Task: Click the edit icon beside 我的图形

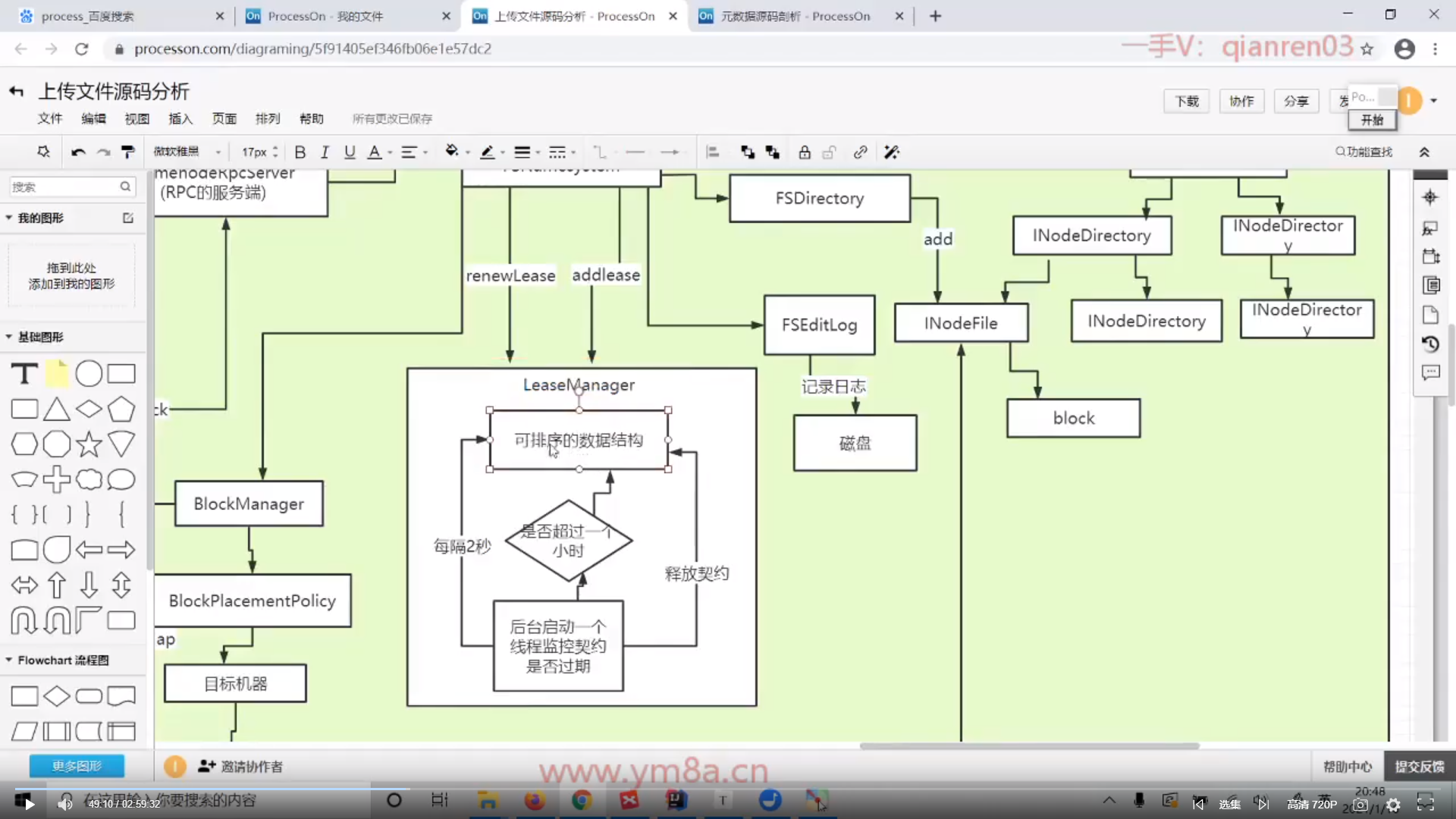Action: [128, 218]
